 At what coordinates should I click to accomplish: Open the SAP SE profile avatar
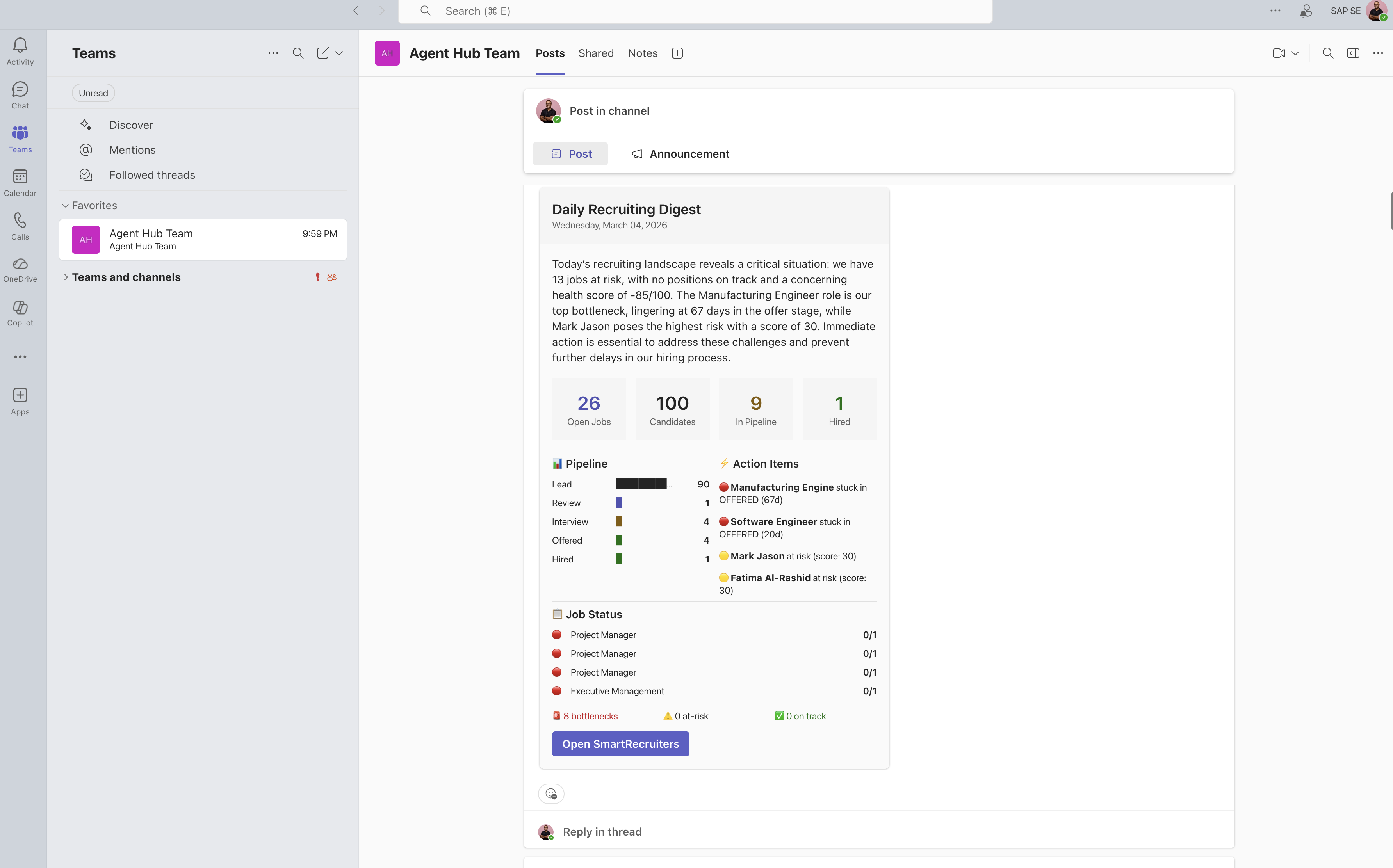1376,11
